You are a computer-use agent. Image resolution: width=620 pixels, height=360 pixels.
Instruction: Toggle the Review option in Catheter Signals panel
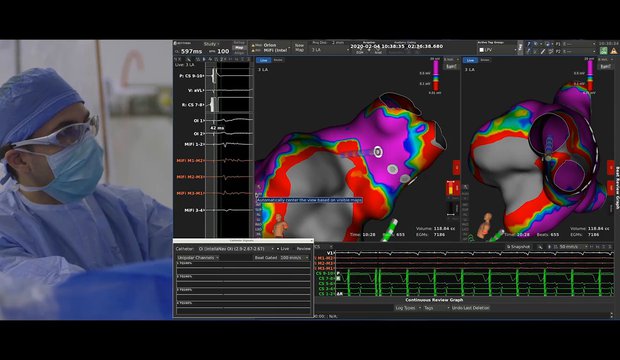pos(303,248)
